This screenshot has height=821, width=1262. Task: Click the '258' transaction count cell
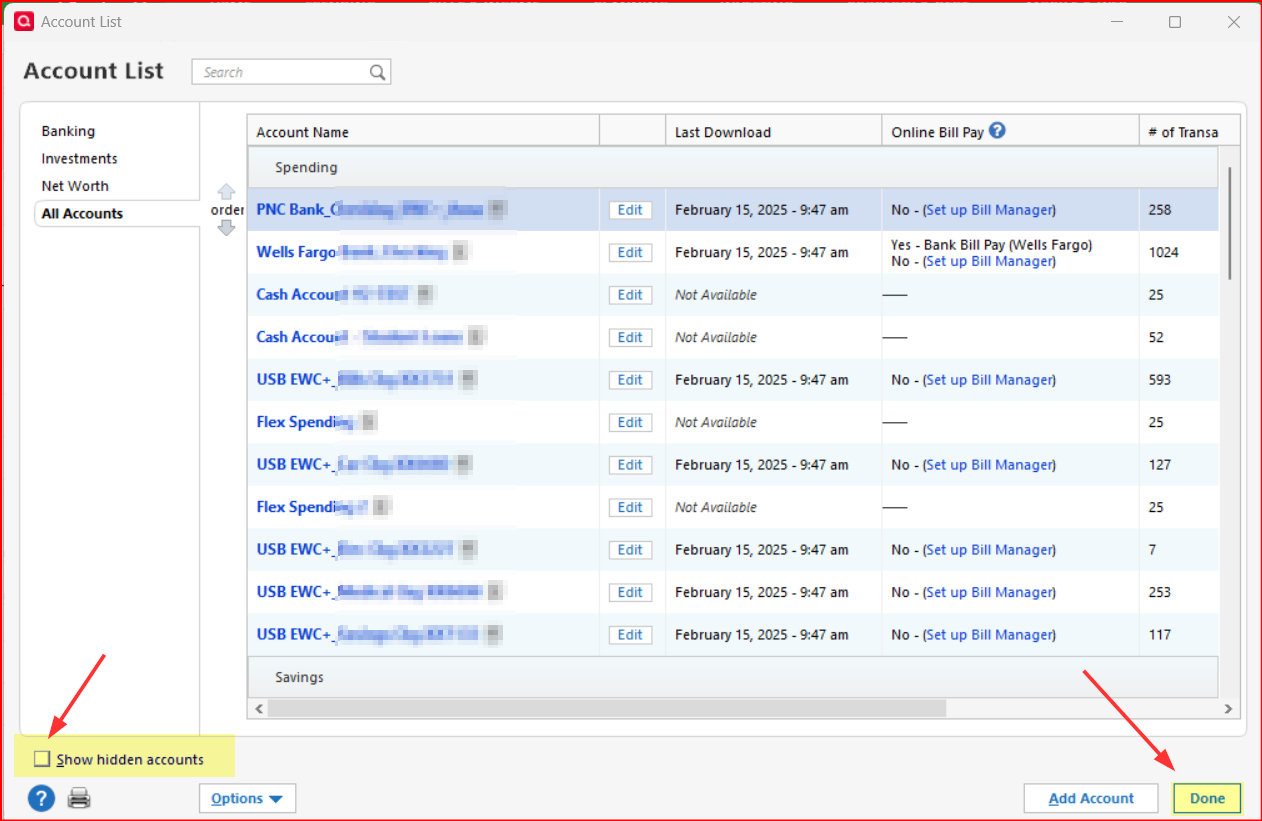(x=1160, y=210)
